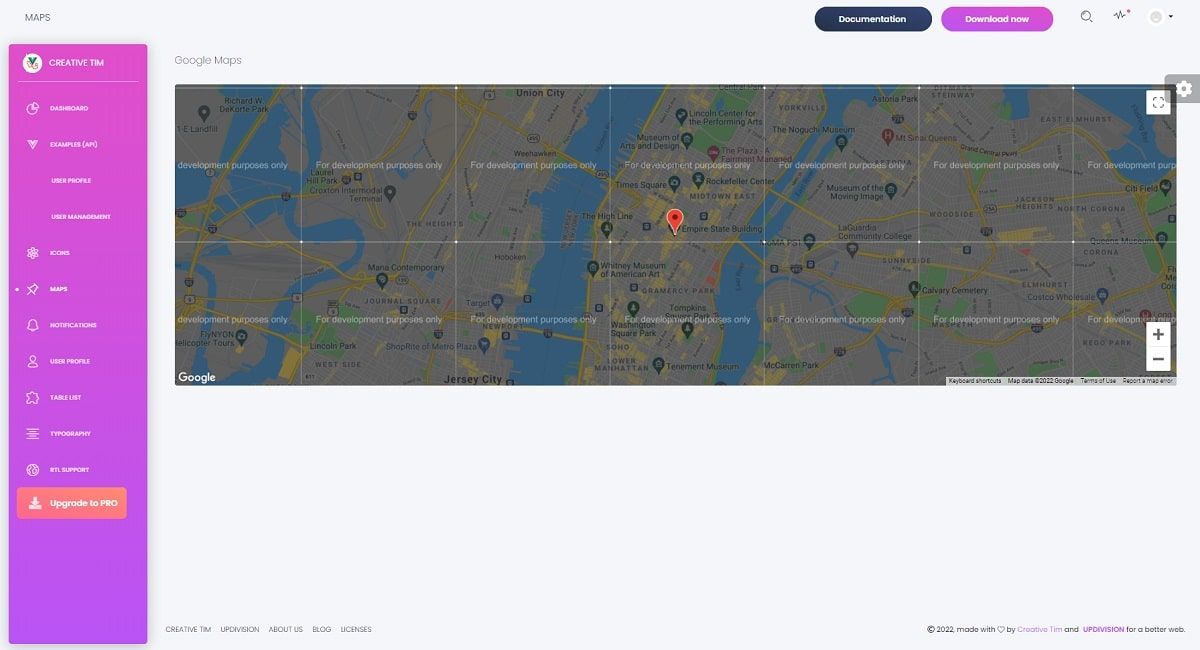
Task: Select Typography menu item
Action: point(70,433)
